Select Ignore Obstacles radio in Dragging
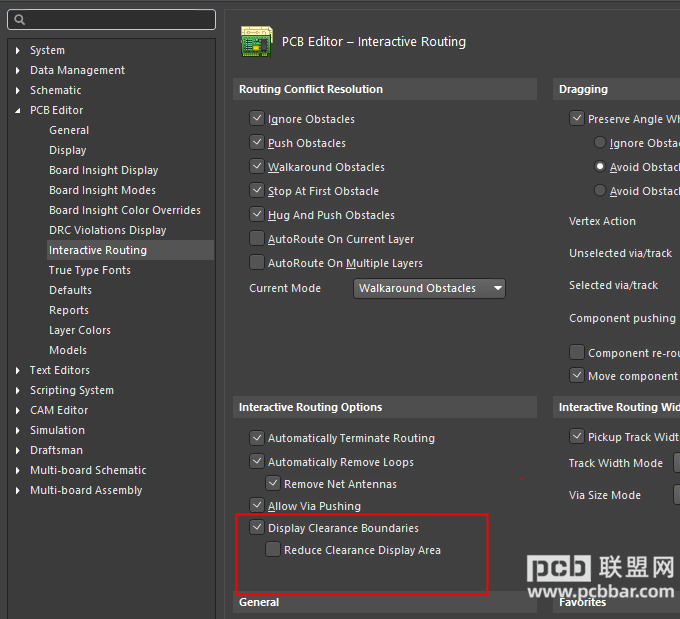 point(600,142)
